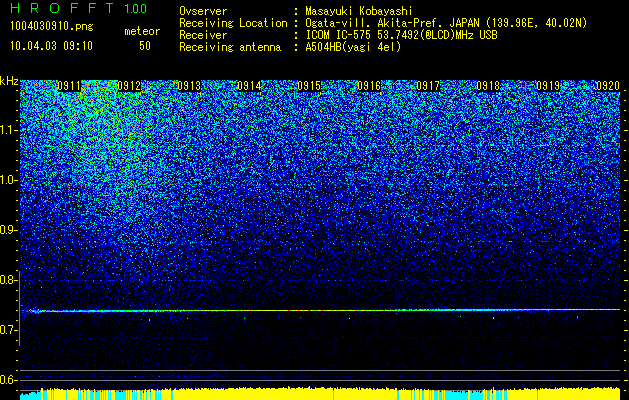Click the 0.6 kHz axis label
The width and height of the screenshot is (629, 400).
[9, 380]
